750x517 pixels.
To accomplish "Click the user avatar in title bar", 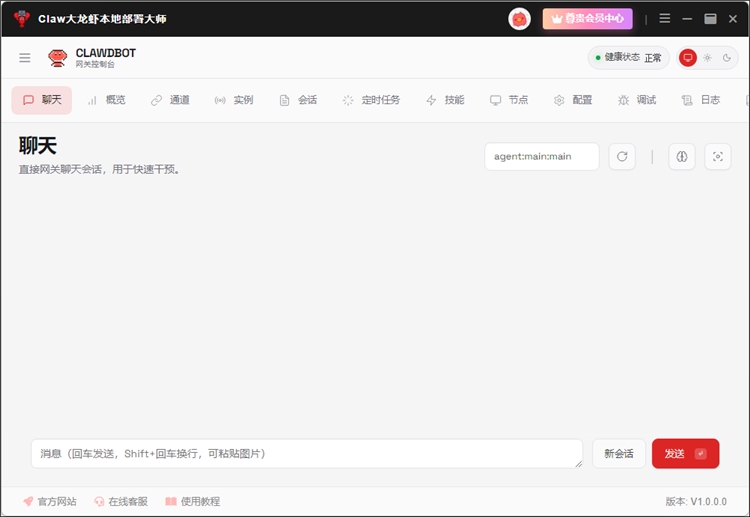I will pos(519,19).
